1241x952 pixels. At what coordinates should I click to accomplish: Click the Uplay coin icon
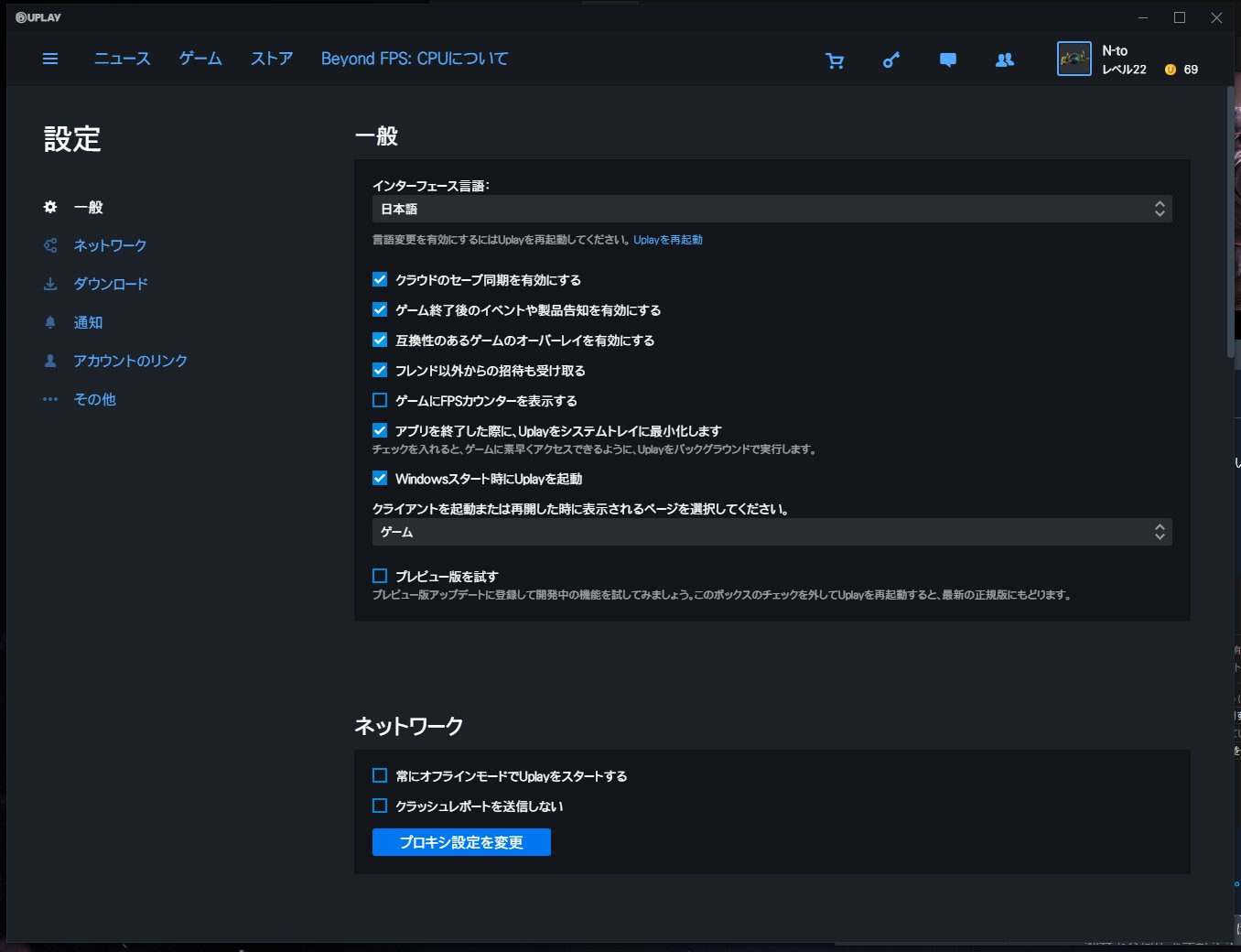[1171, 70]
